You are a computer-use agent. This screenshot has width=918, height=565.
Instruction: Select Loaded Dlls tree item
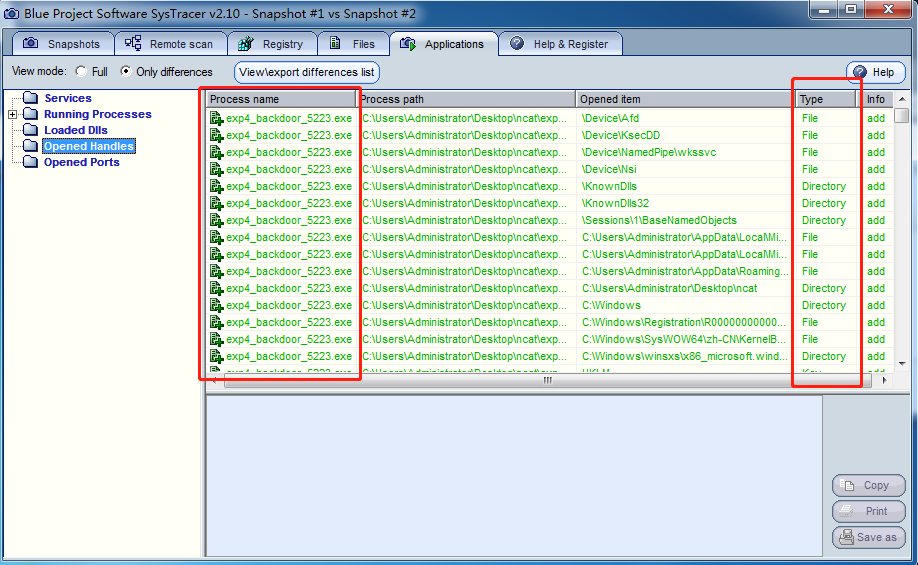tap(76, 129)
